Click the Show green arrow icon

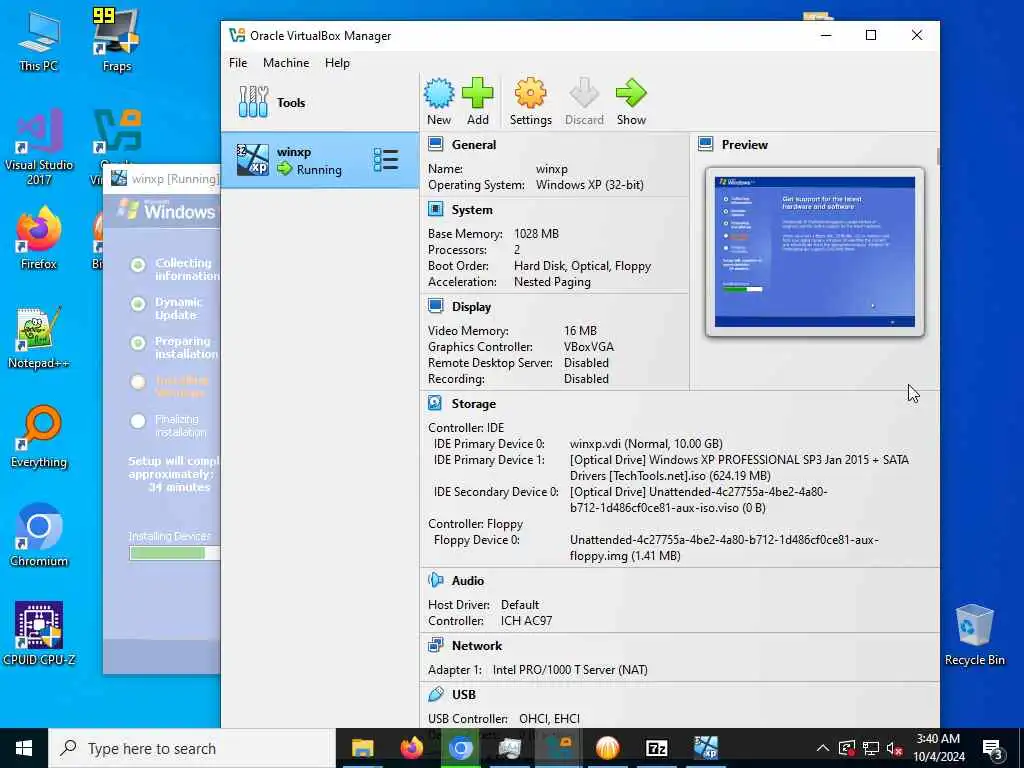point(631,101)
